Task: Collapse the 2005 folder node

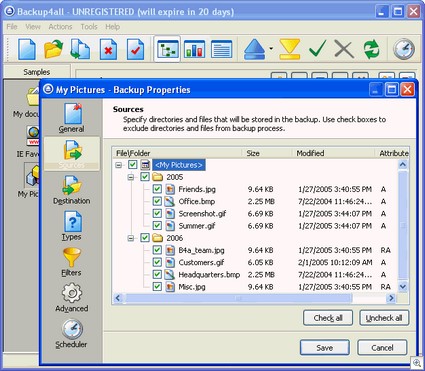Action: [131, 177]
